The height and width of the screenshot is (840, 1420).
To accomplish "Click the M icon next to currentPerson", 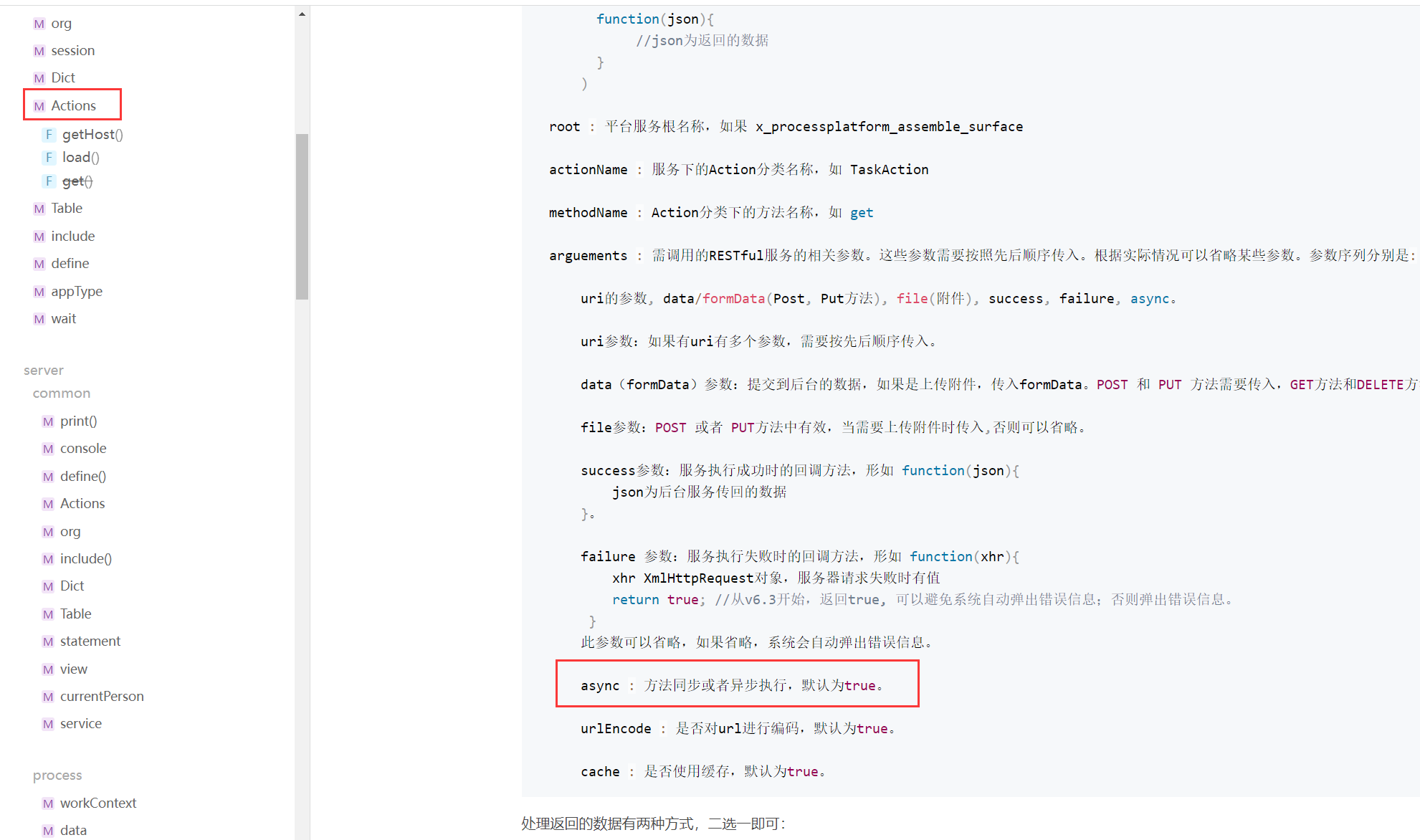I will point(48,697).
